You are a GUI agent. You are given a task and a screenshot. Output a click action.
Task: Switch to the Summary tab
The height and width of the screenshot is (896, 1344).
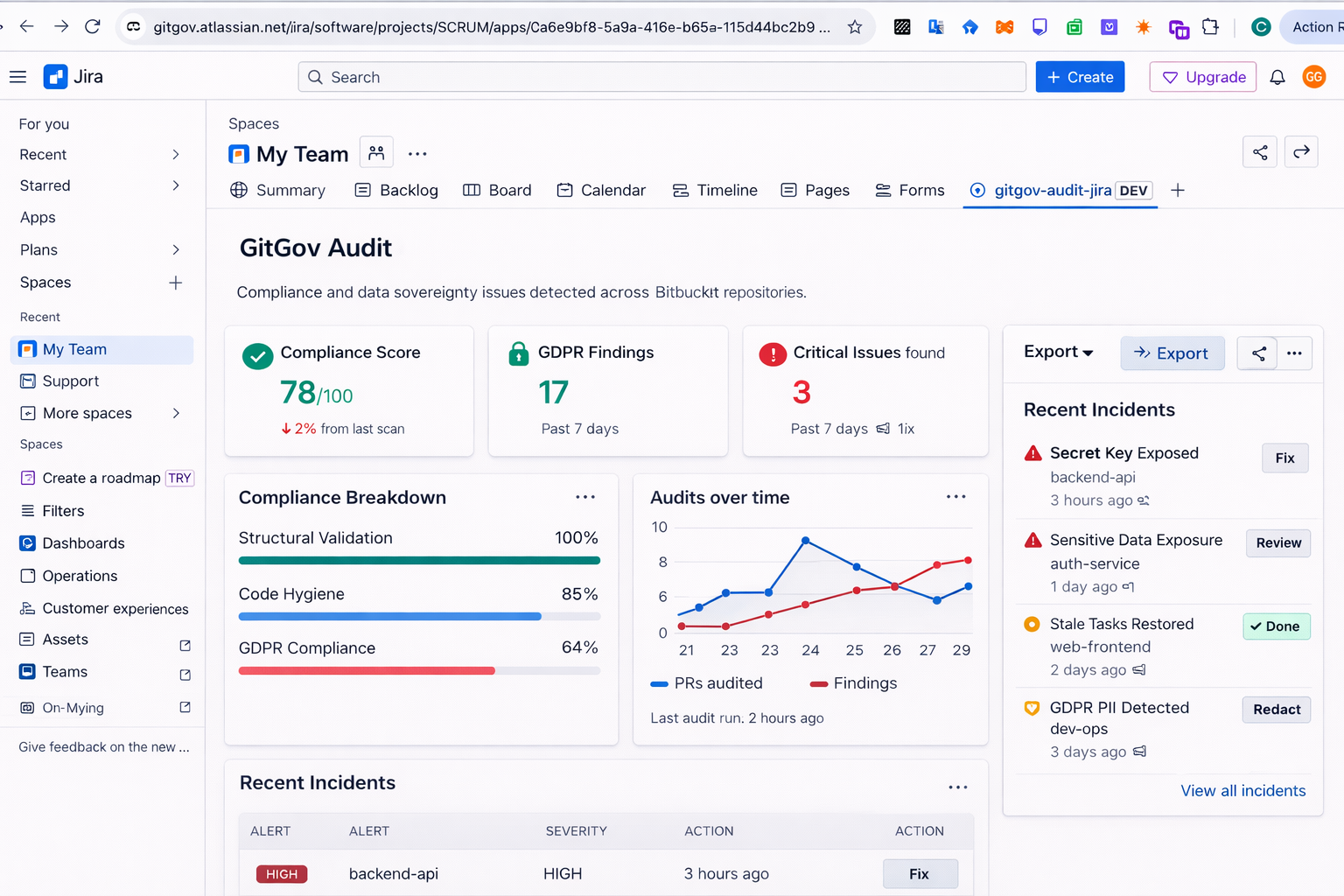click(277, 190)
